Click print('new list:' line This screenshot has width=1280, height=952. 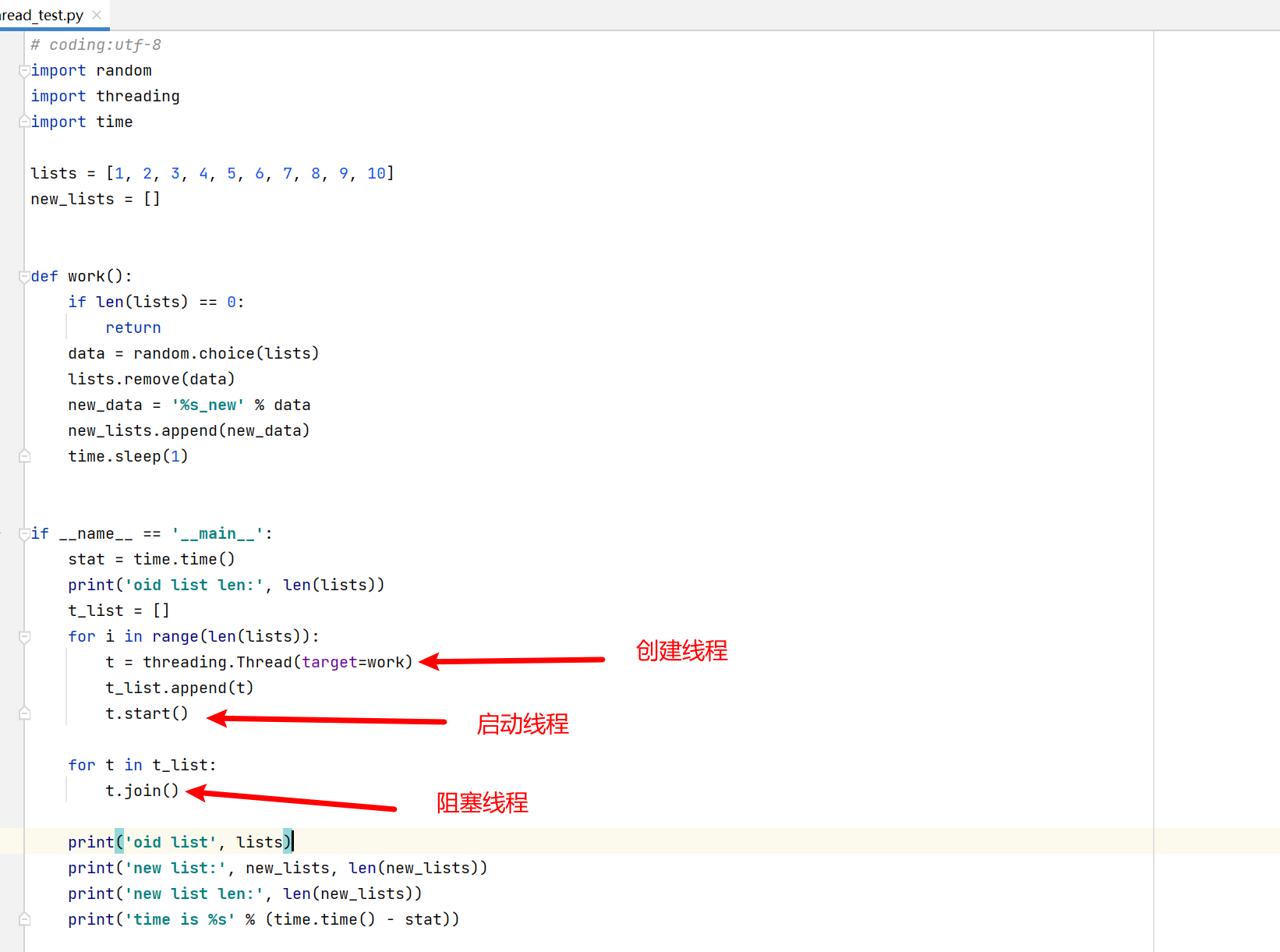click(x=278, y=868)
